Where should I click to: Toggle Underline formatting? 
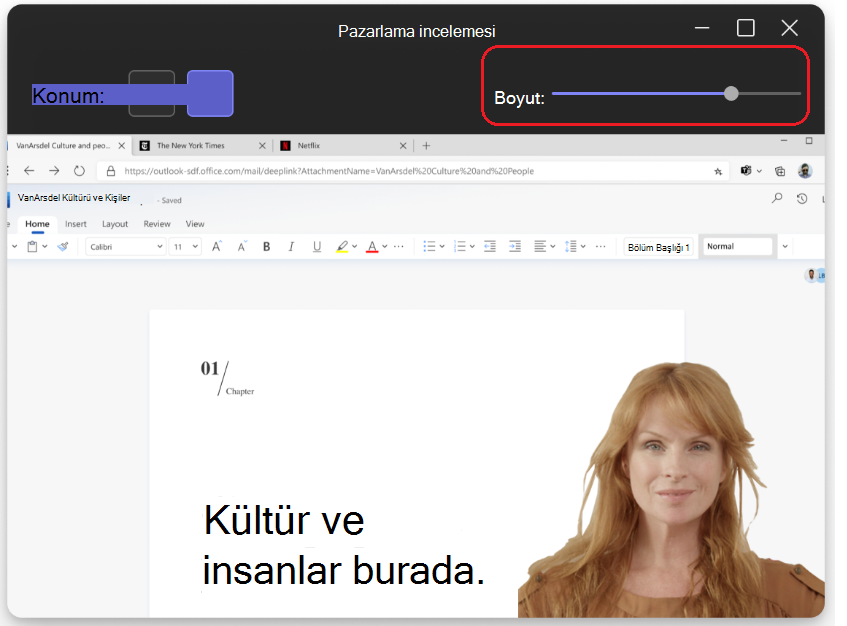point(317,247)
